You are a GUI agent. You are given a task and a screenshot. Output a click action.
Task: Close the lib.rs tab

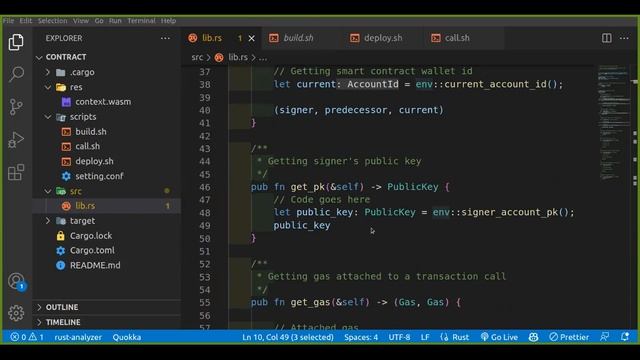(252, 38)
